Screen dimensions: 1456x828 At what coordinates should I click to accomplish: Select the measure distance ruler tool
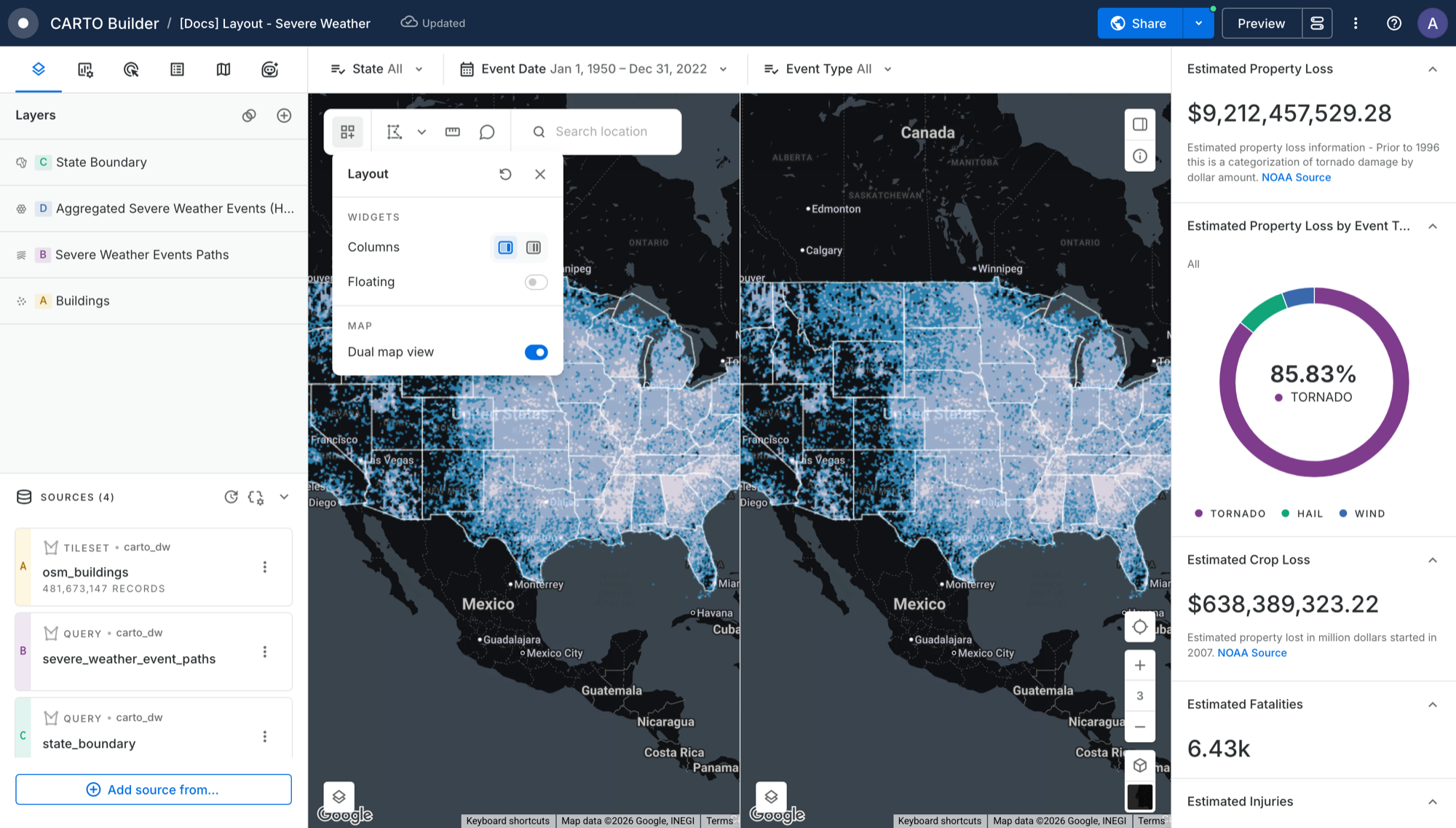453,132
